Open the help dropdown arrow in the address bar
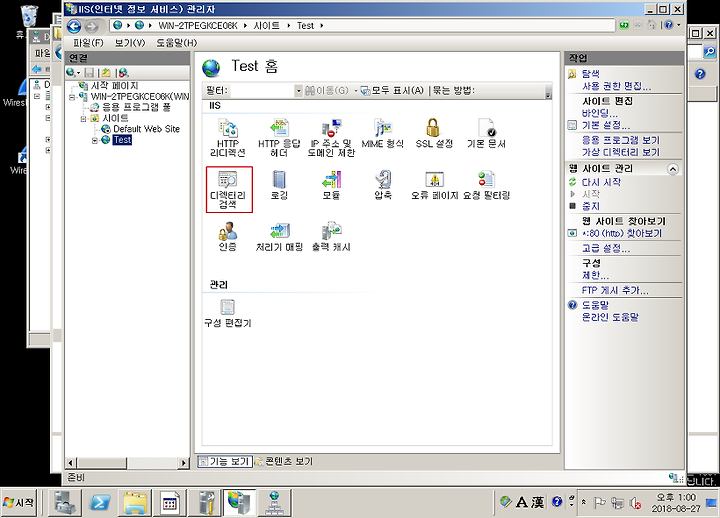This screenshot has width=720, height=518. (x=679, y=25)
